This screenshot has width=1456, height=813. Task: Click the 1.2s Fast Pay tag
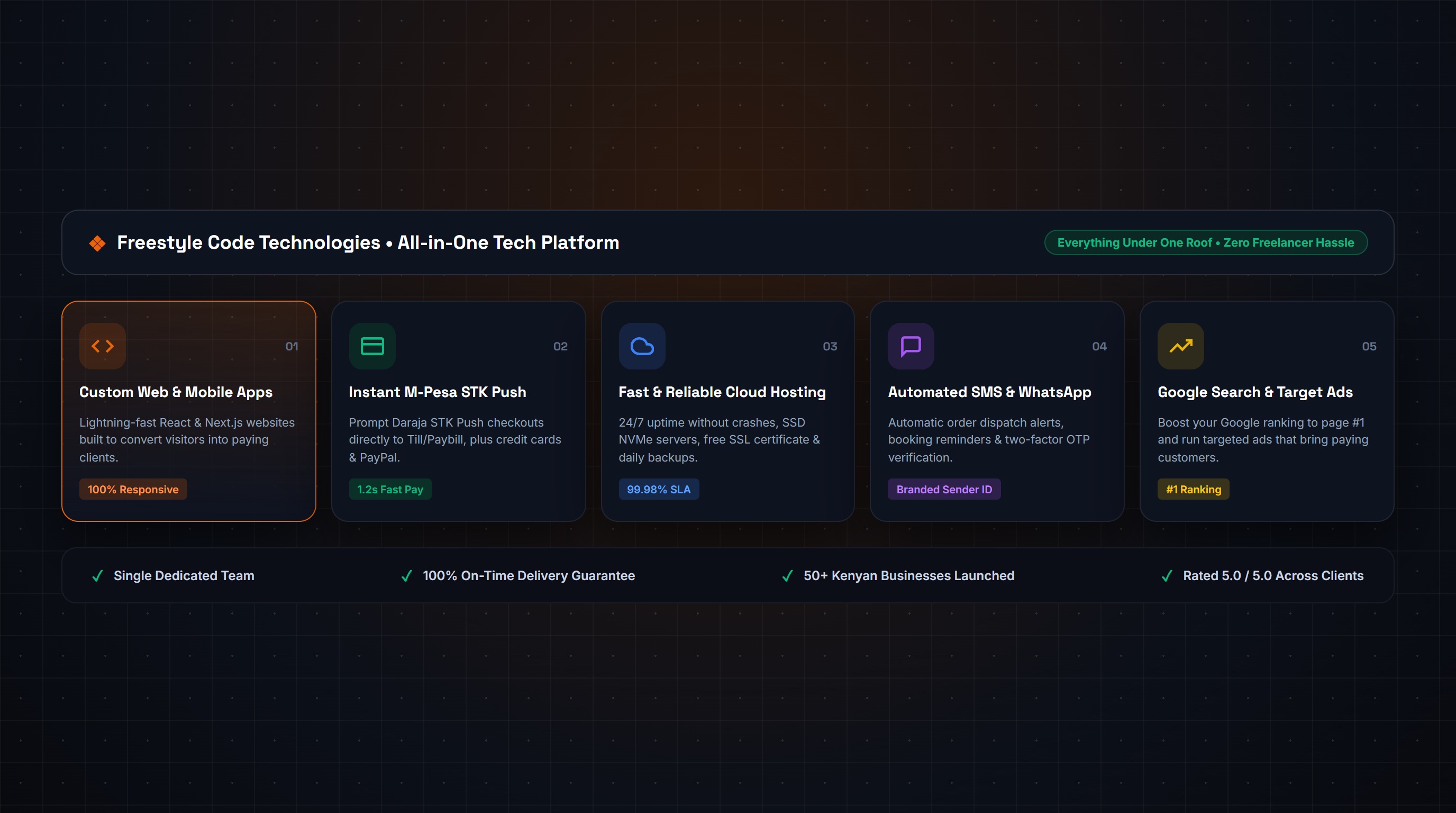click(390, 489)
